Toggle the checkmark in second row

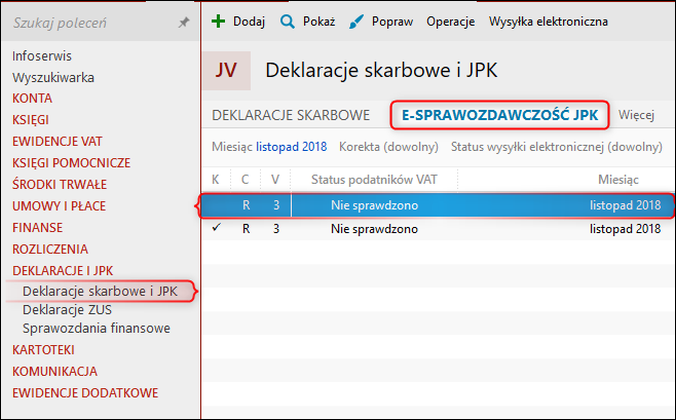coord(216,227)
